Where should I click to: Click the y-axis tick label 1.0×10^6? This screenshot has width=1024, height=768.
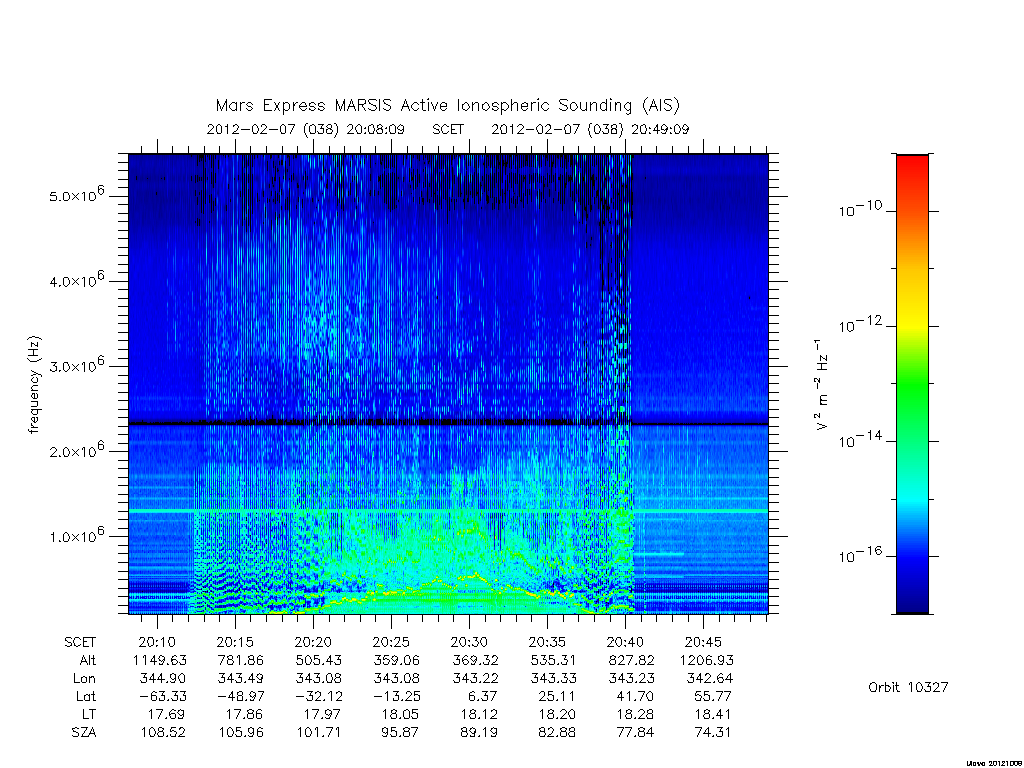click(76, 536)
